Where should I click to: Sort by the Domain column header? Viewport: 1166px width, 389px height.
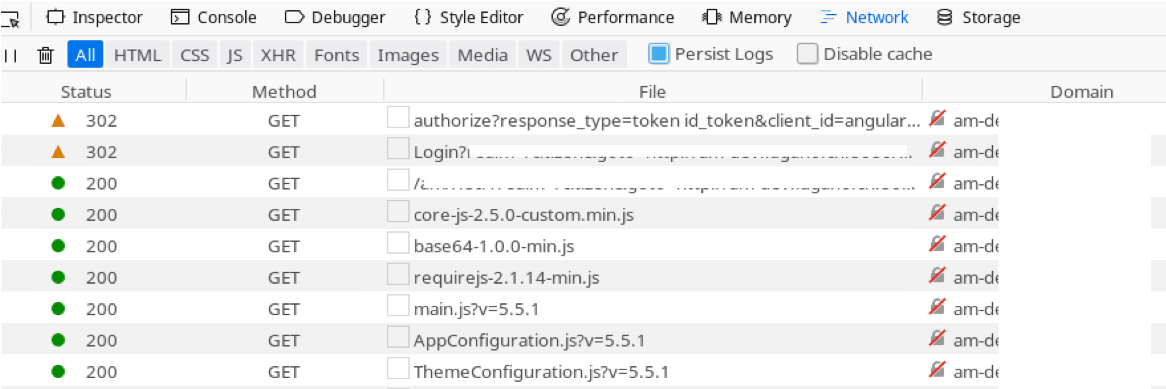[x=1081, y=92]
